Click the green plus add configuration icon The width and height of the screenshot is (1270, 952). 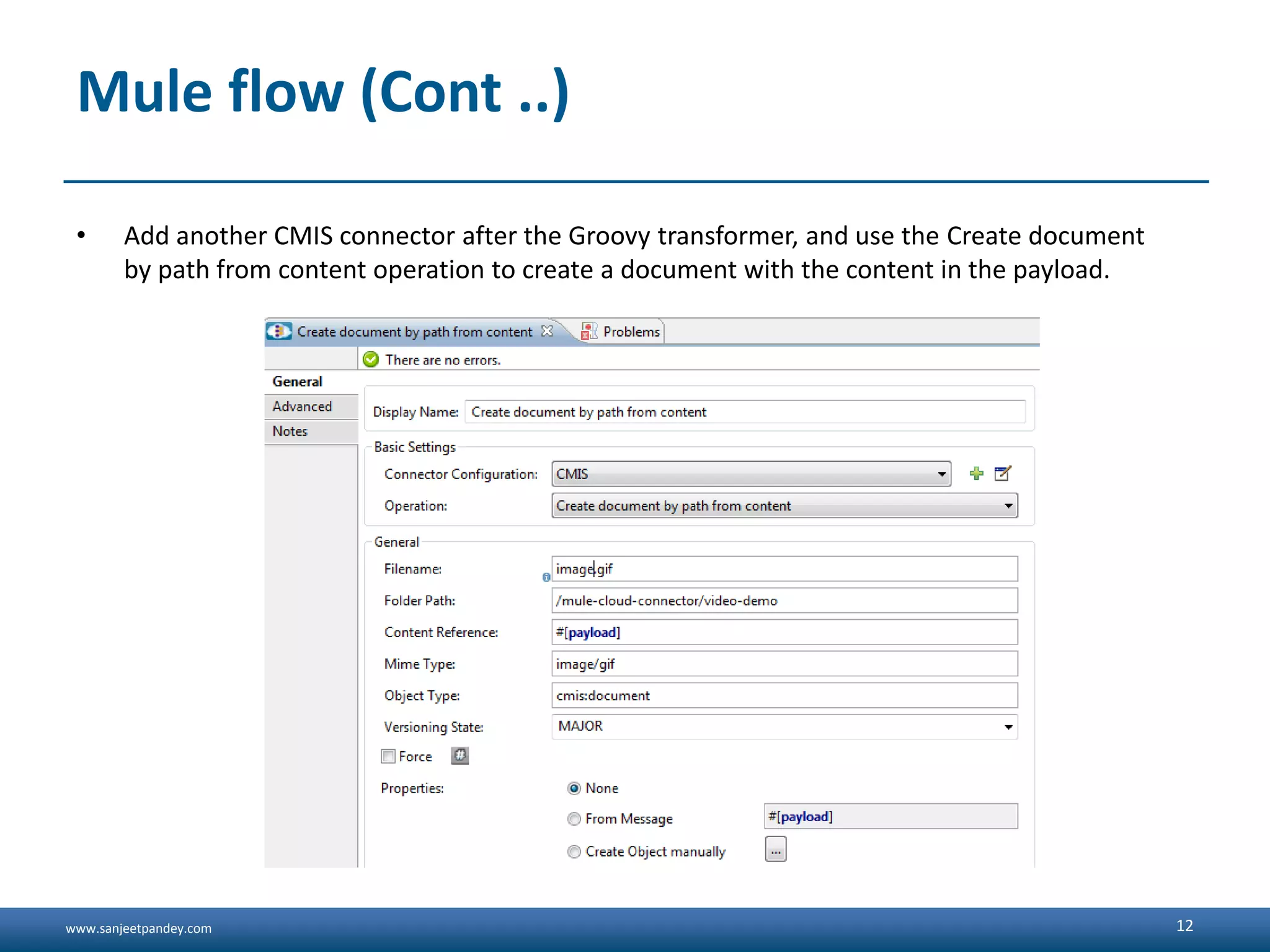(x=977, y=474)
